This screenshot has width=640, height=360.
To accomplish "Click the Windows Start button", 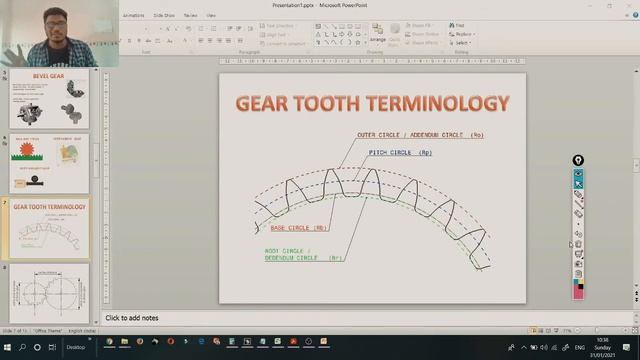I will tap(7, 347).
